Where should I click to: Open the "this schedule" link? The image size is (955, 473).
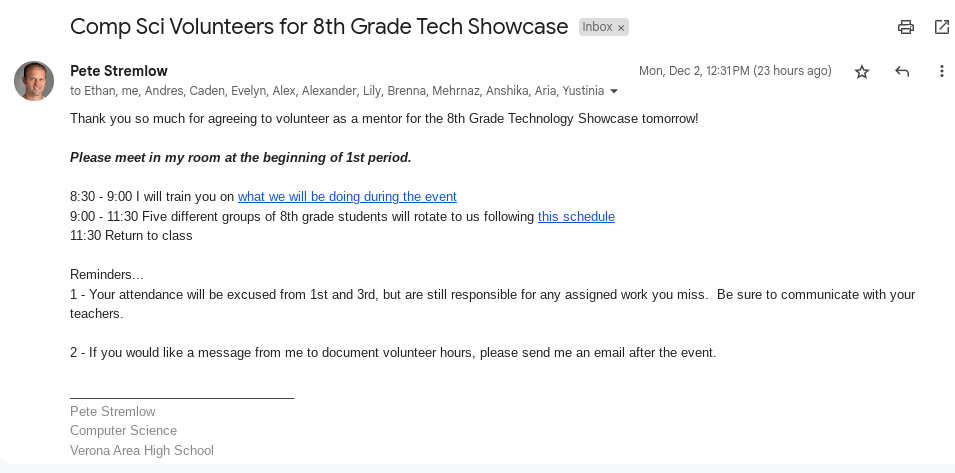click(x=576, y=216)
